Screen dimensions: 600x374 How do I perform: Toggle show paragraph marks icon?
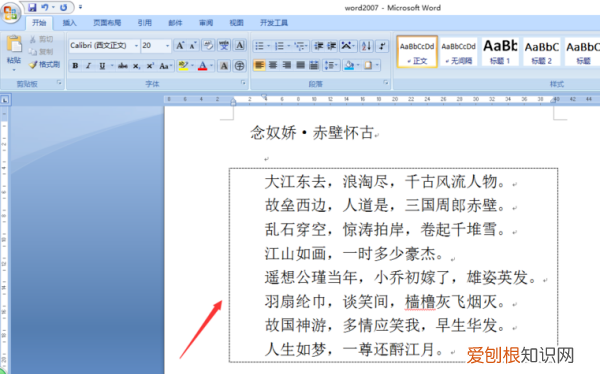click(382, 46)
